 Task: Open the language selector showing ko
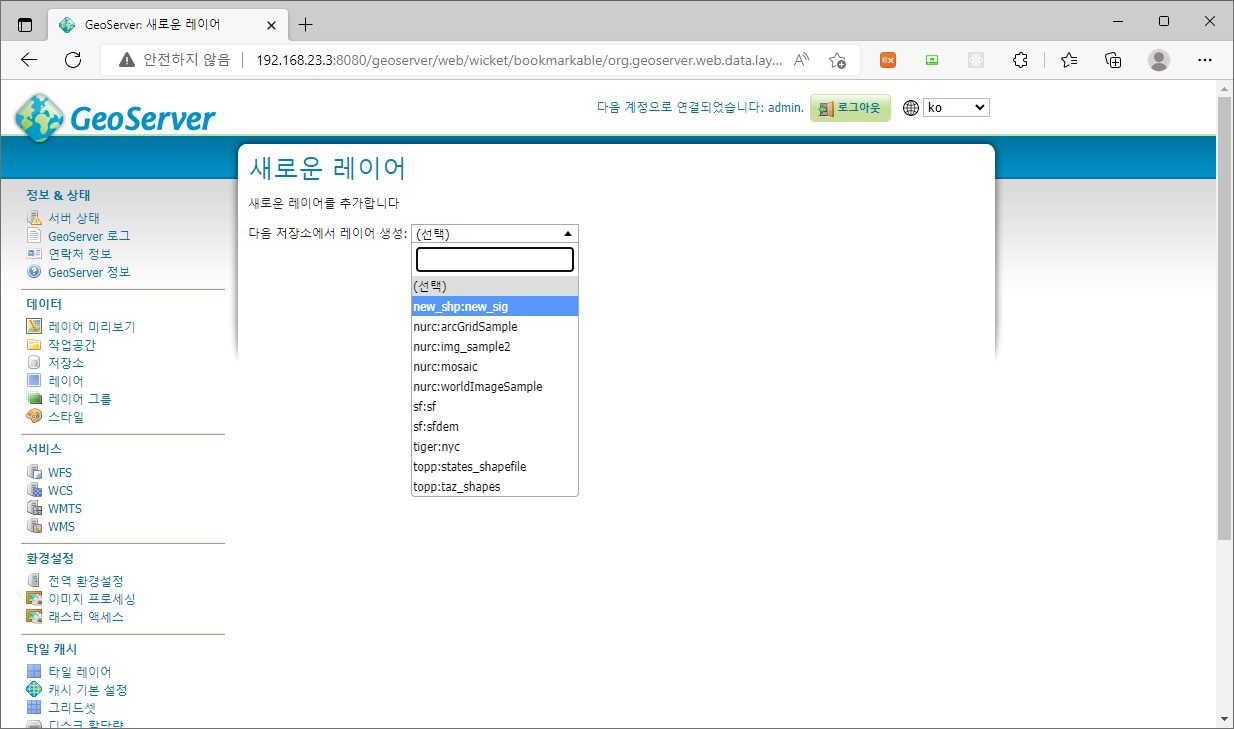(x=956, y=107)
